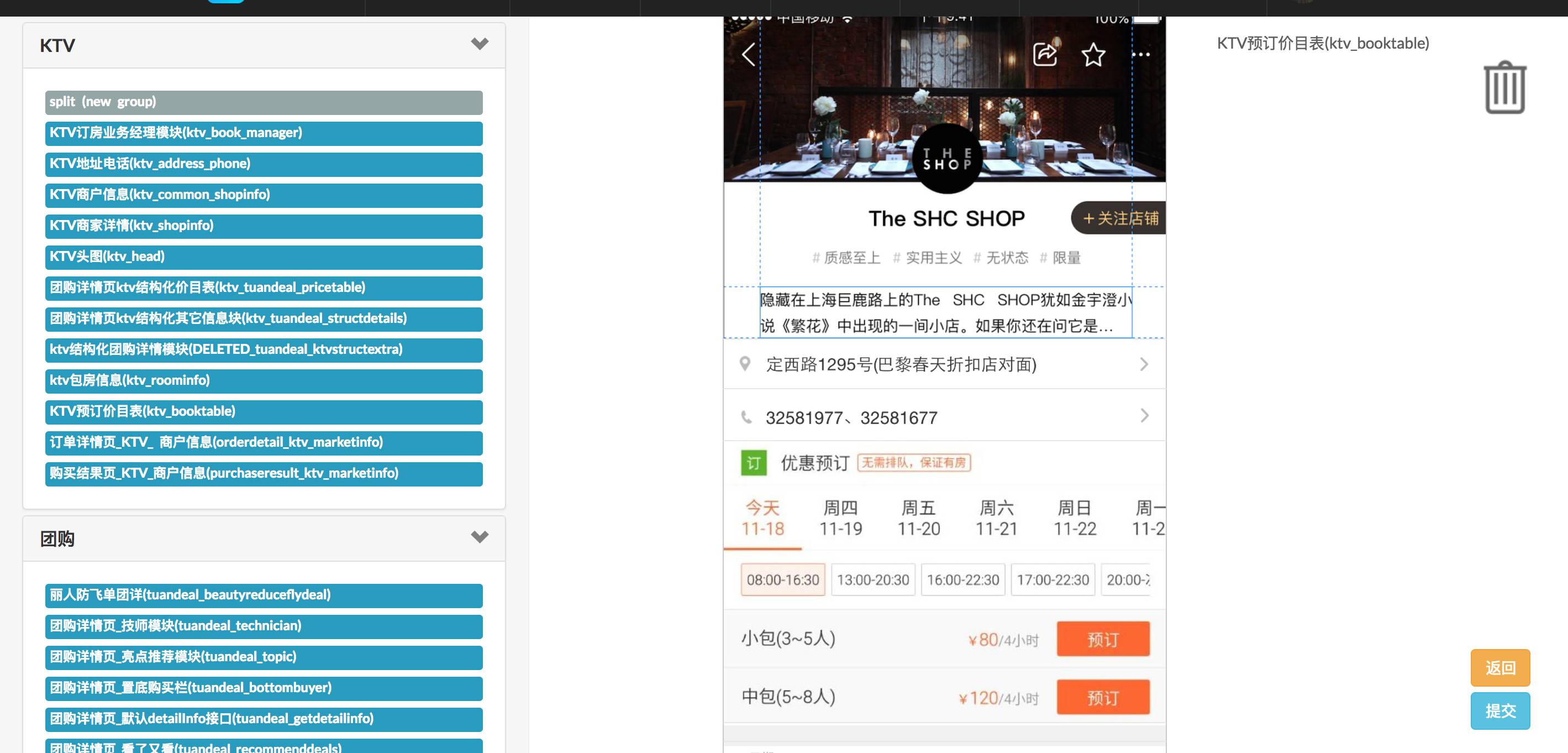Select purchaseresult_ktv_marketinfo module
The image size is (1568, 753).
pos(264,474)
